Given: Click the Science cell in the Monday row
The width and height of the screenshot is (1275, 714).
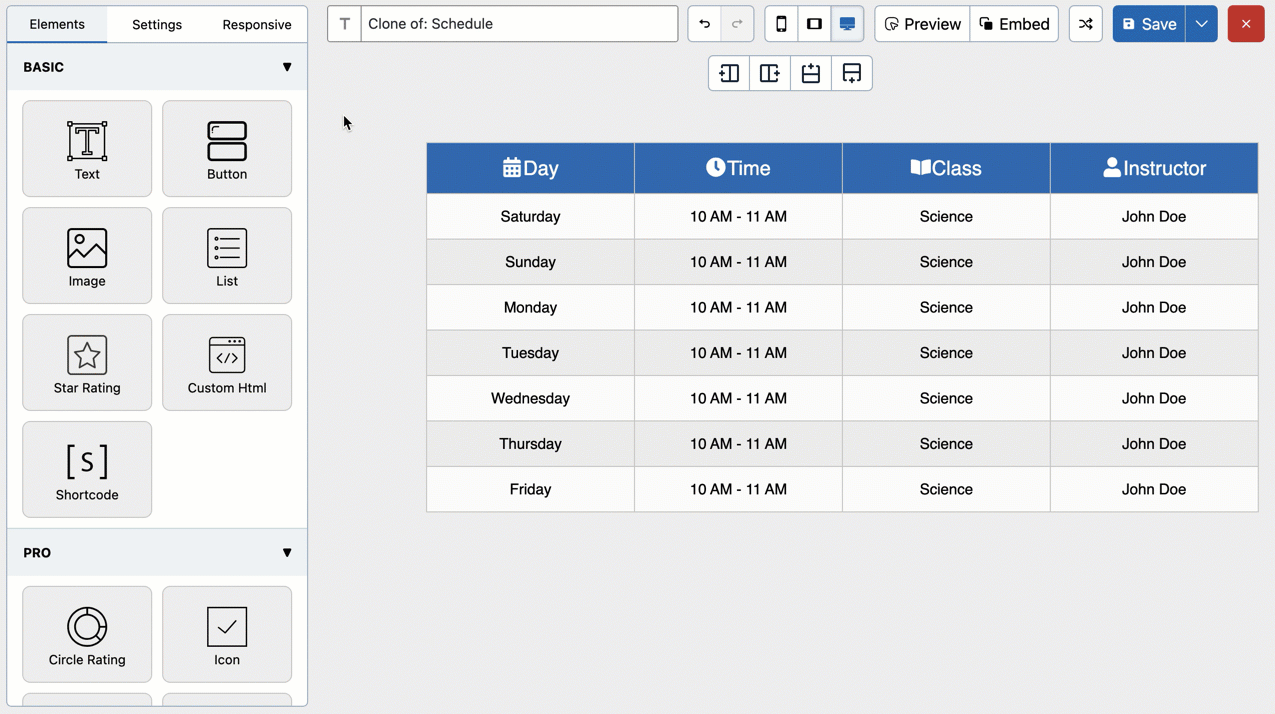Looking at the screenshot, I should point(946,308).
